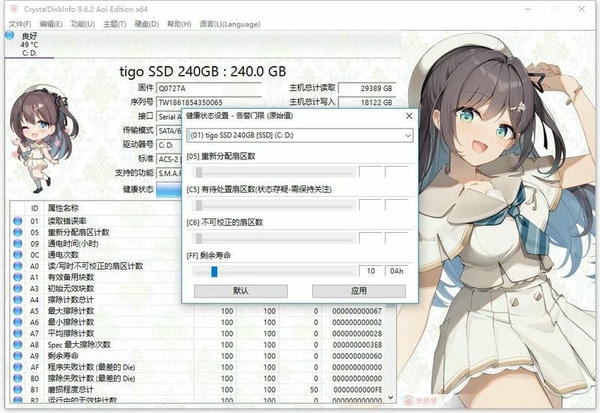Click raw value 000000000067
This screenshot has height=413, width=600.
tap(357, 311)
